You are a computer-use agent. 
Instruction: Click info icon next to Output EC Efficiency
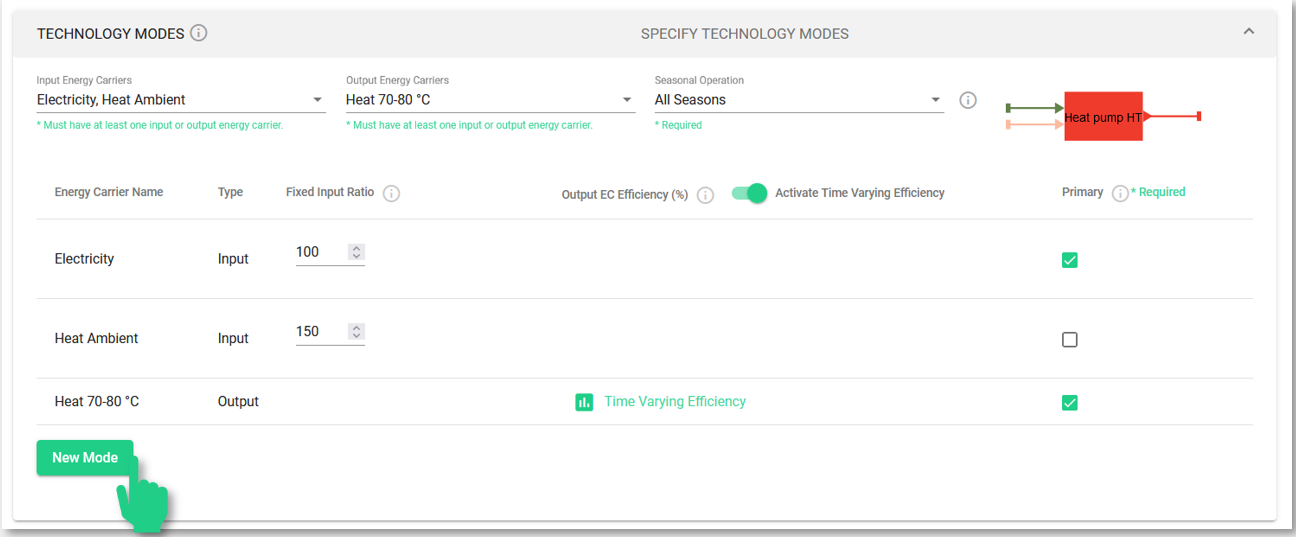[x=705, y=195]
